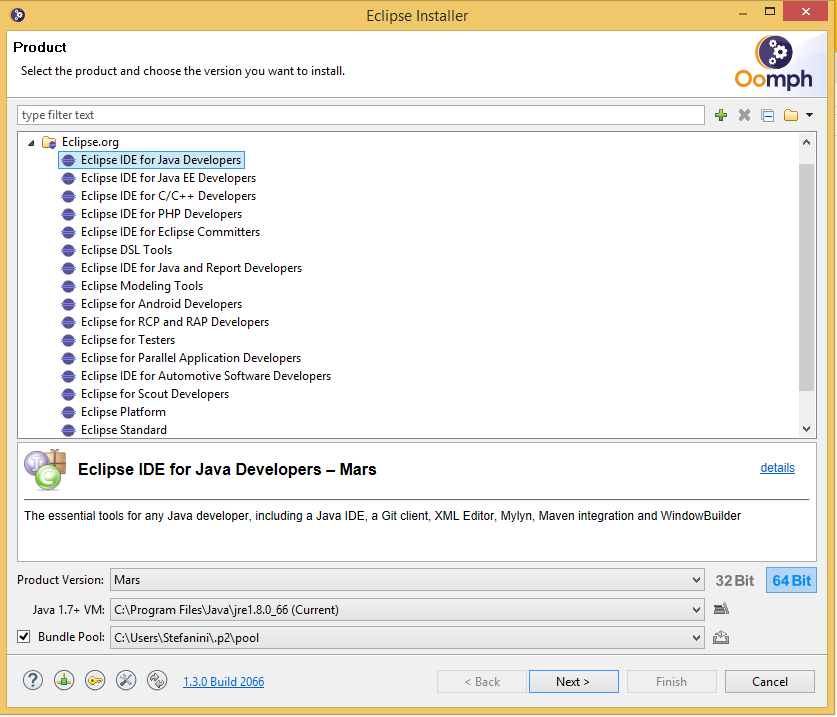Click the Back button
Image resolution: width=837 pixels, height=717 pixels.
(x=481, y=682)
